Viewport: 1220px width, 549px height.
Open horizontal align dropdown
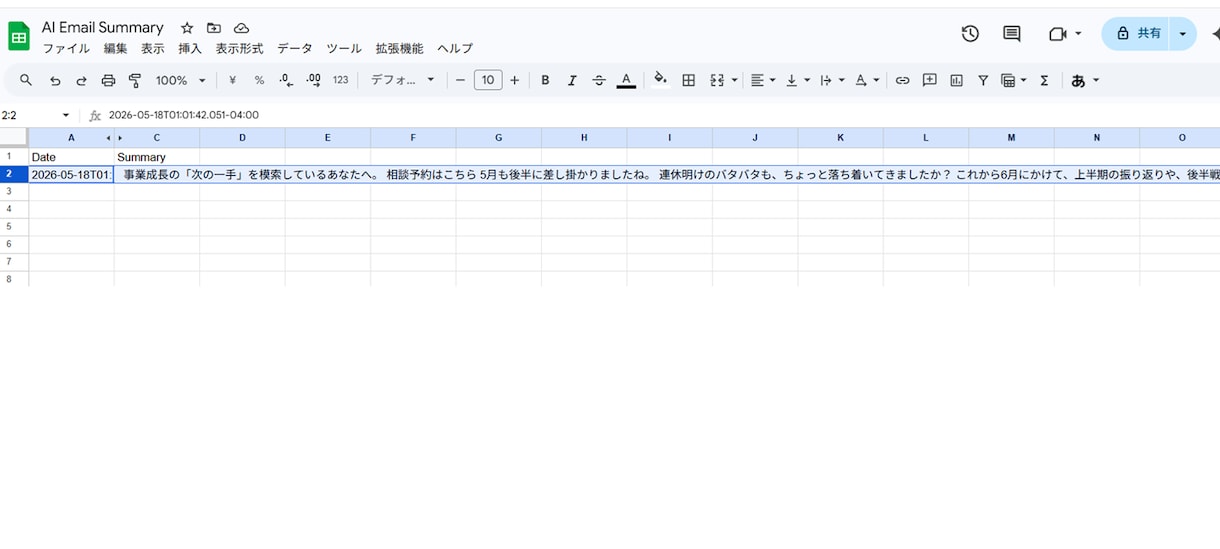pyautogui.click(x=763, y=80)
